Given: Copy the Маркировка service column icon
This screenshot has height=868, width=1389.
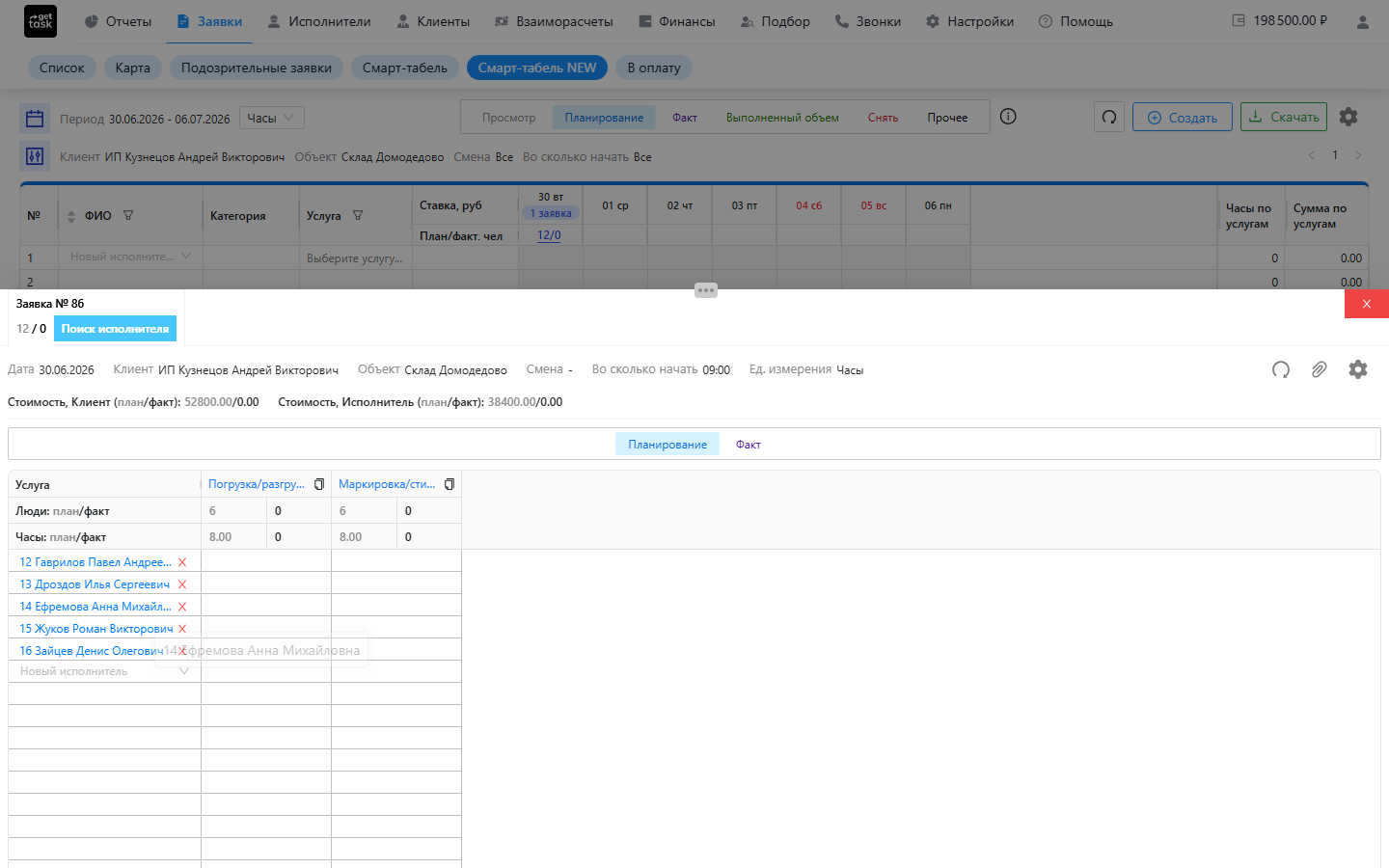Looking at the screenshot, I should pos(449,484).
